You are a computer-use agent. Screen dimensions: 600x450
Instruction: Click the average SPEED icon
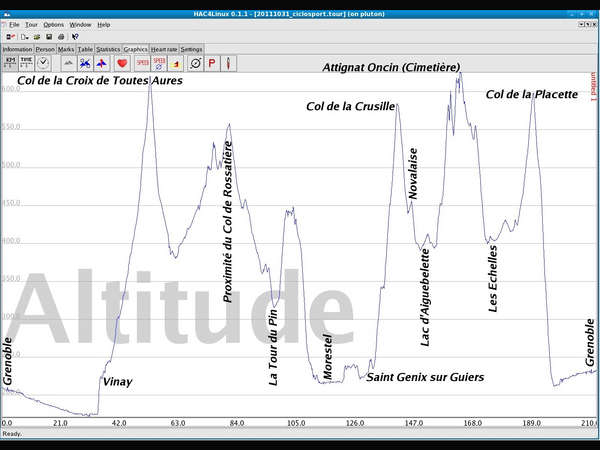161,62
